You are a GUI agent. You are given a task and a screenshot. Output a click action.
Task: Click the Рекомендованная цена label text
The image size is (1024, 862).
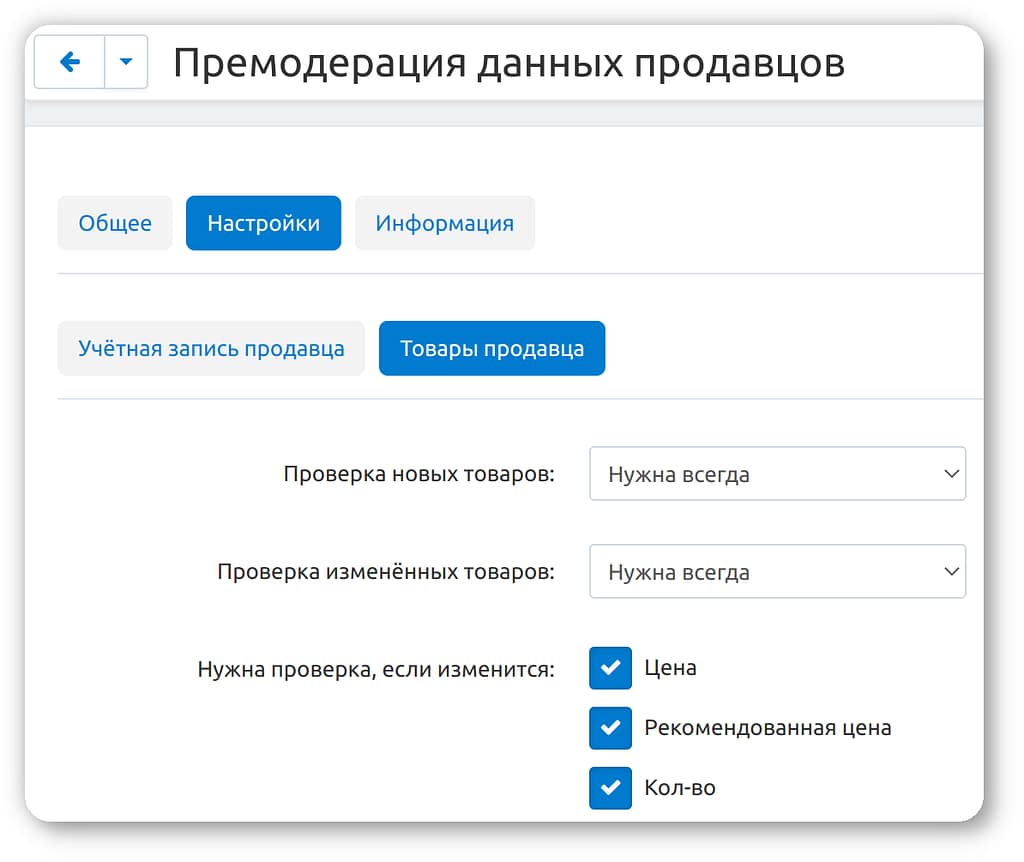[x=767, y=728]
